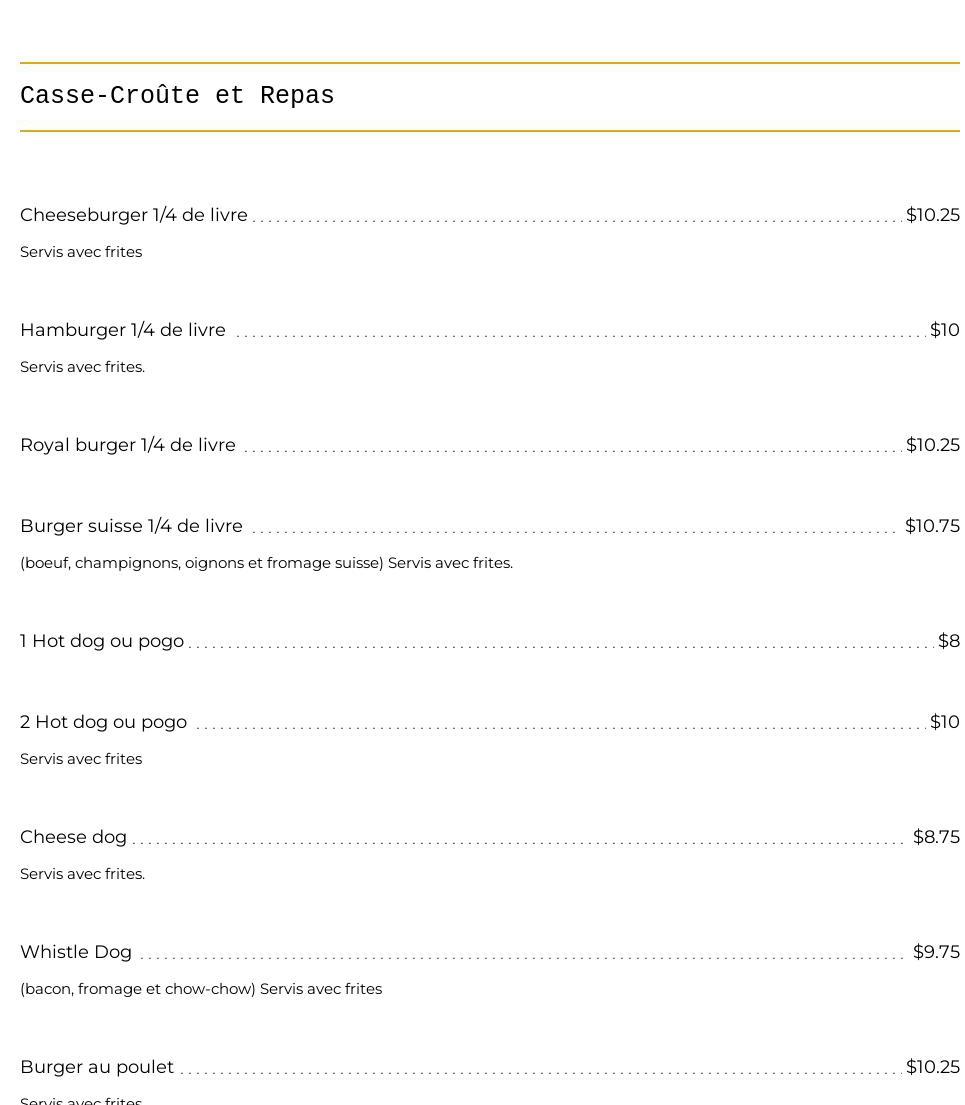Select the Hamburger 1/4 de livre item

click(x=123, y=330)
